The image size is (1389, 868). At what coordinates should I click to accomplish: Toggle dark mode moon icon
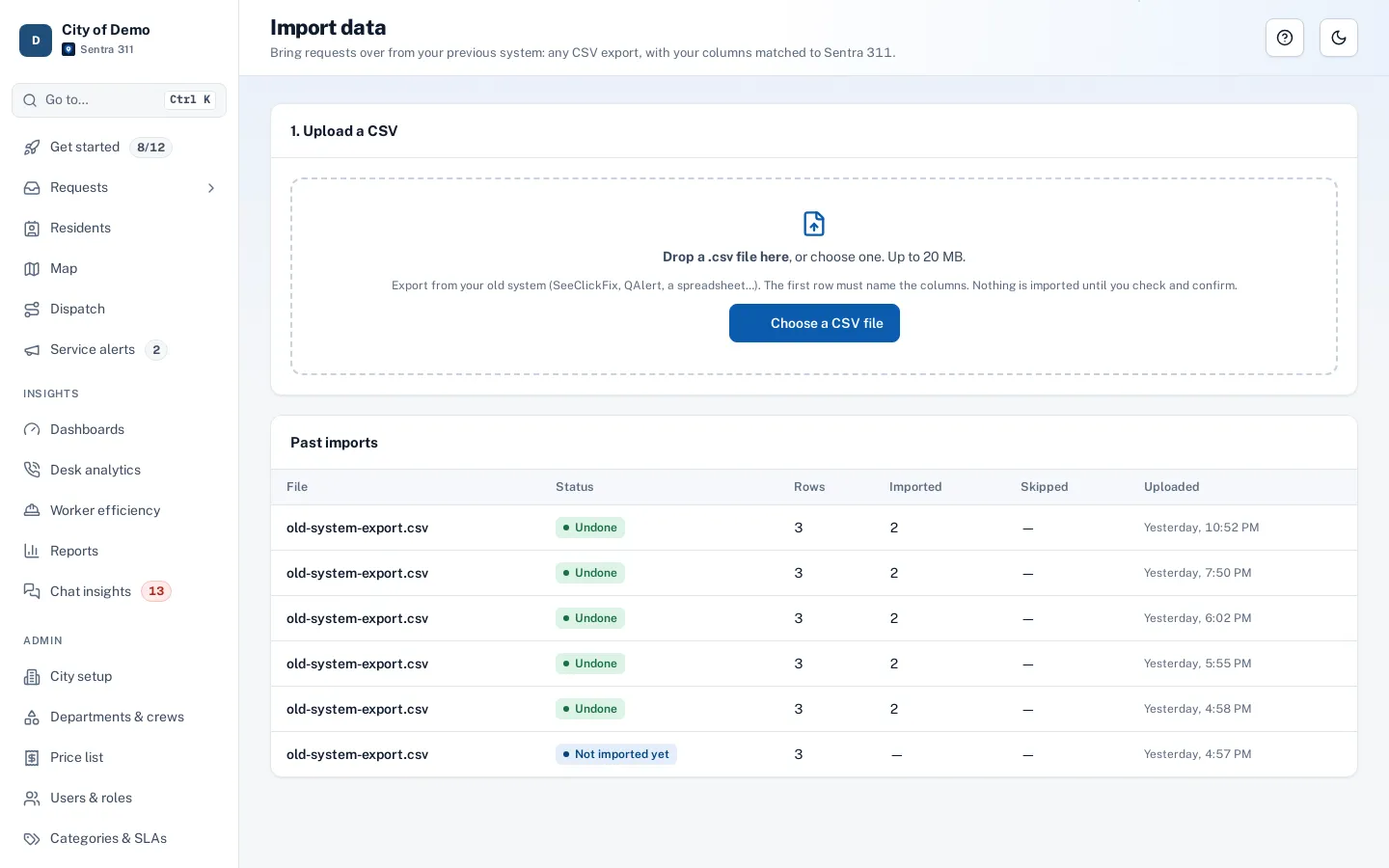pyautogui.click(x=1339, y=38)
